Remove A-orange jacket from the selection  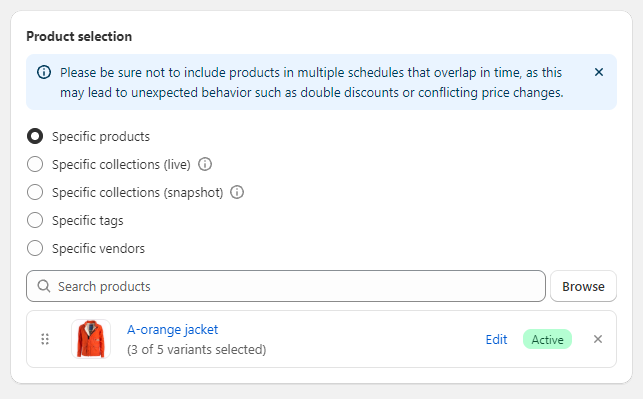598,339
